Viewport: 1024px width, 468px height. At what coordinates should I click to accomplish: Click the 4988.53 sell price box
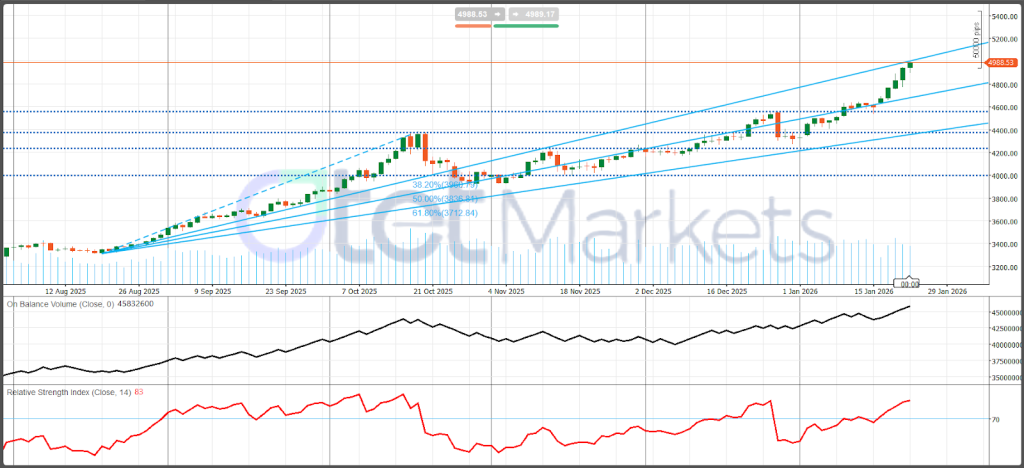[470, 15]
